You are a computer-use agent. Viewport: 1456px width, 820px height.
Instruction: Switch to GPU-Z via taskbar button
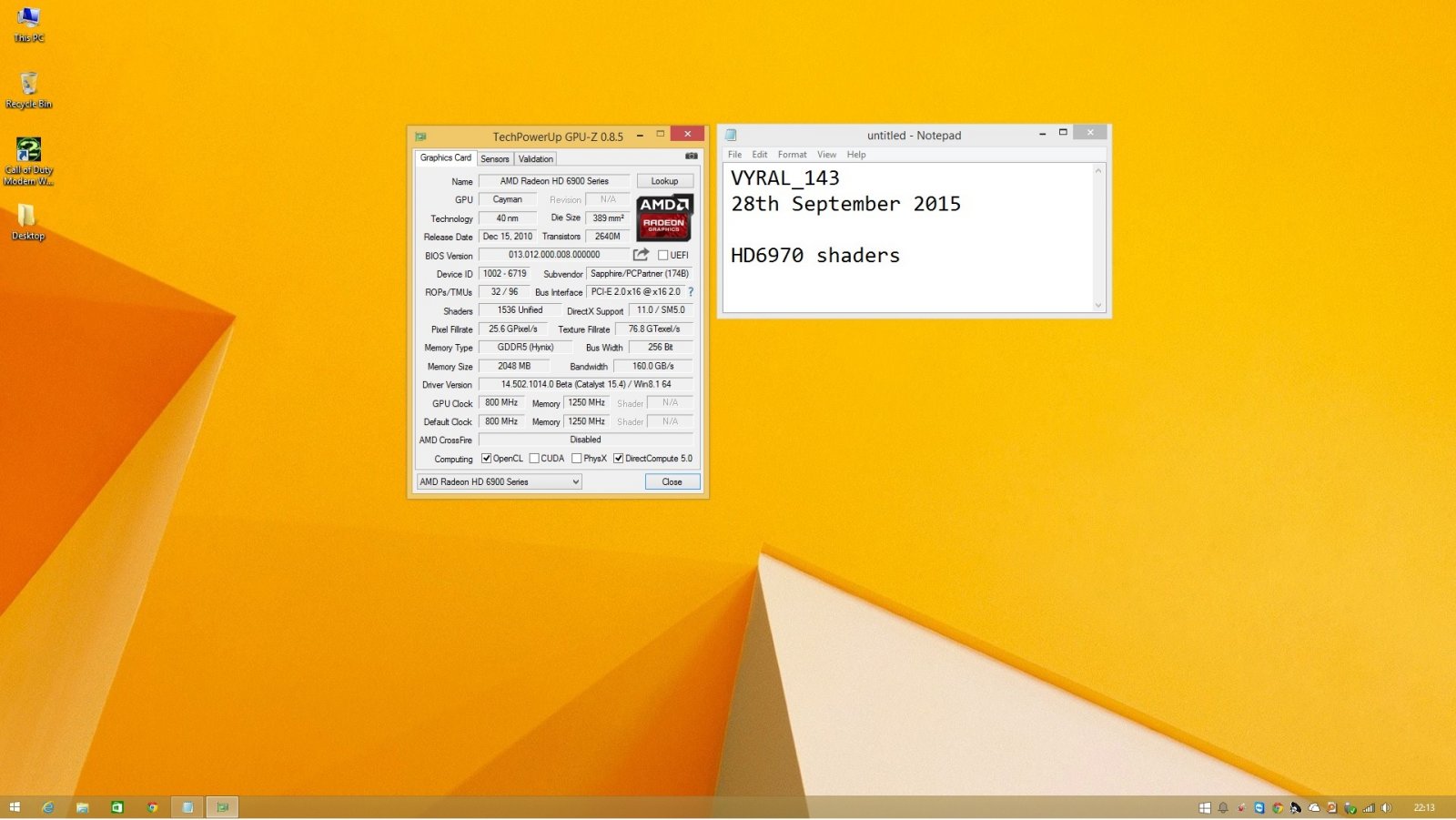[x=222, y=807]
